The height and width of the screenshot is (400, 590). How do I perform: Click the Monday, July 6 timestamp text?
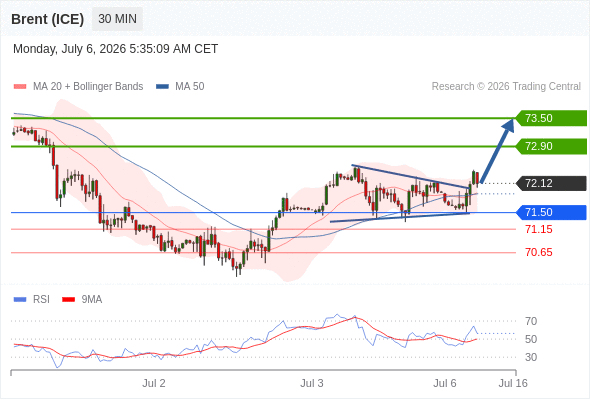(116, 49)
